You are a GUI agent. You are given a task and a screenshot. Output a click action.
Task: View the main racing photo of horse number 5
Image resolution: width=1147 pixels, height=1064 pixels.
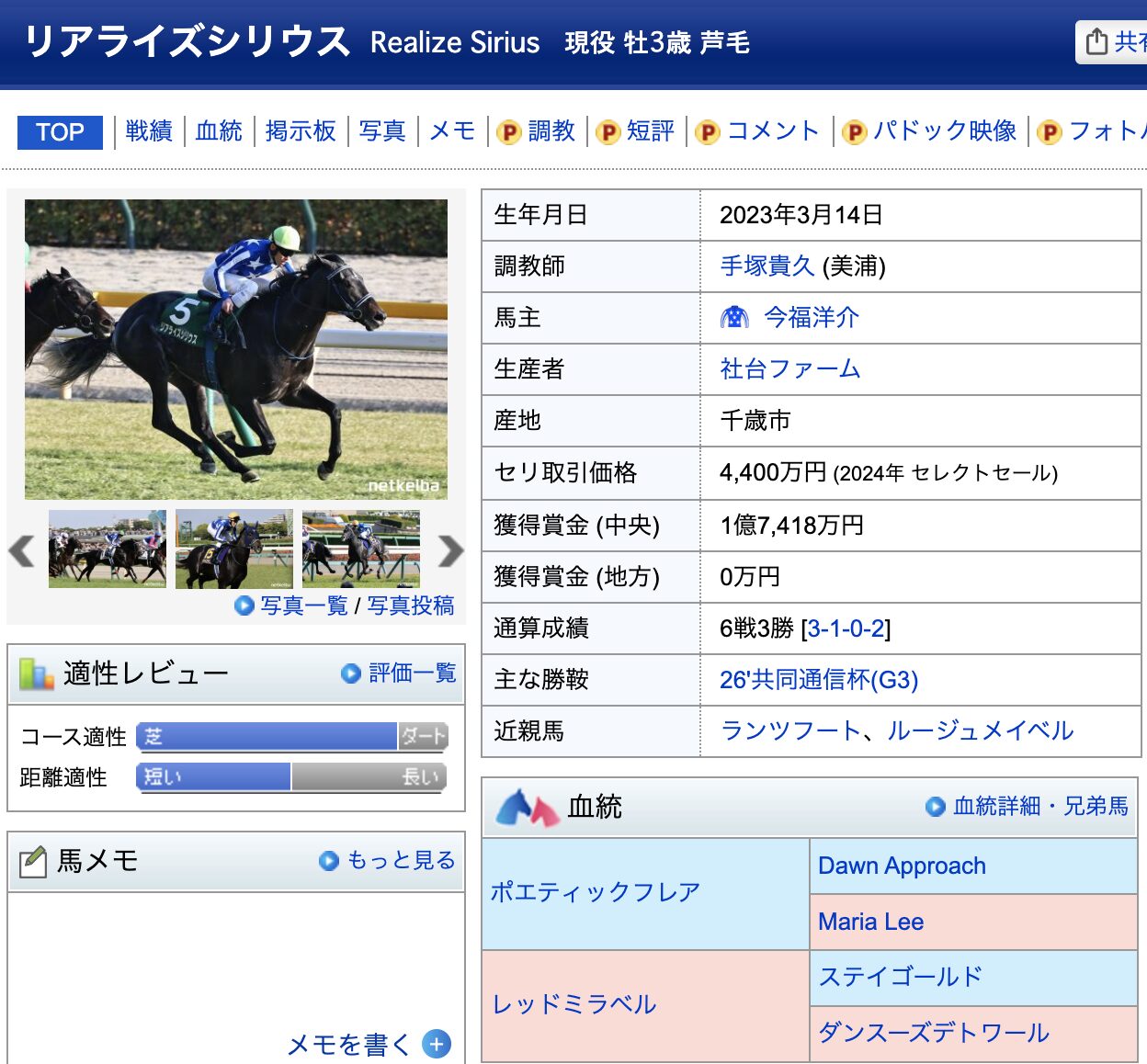236,349
